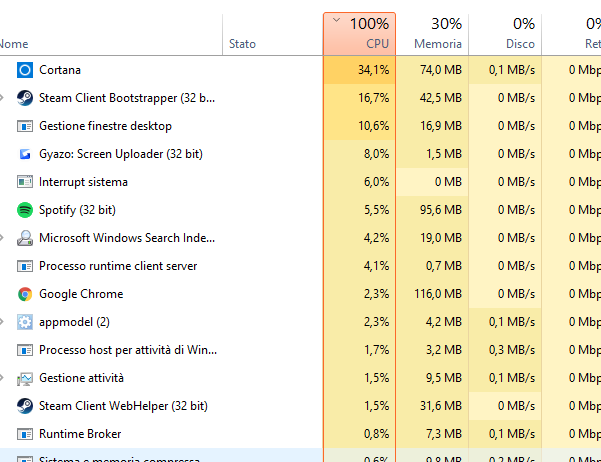Viewport: 601px width, 462px height.
Task: Click the 0,3 MB/s disk value
Action: point(512,350)
